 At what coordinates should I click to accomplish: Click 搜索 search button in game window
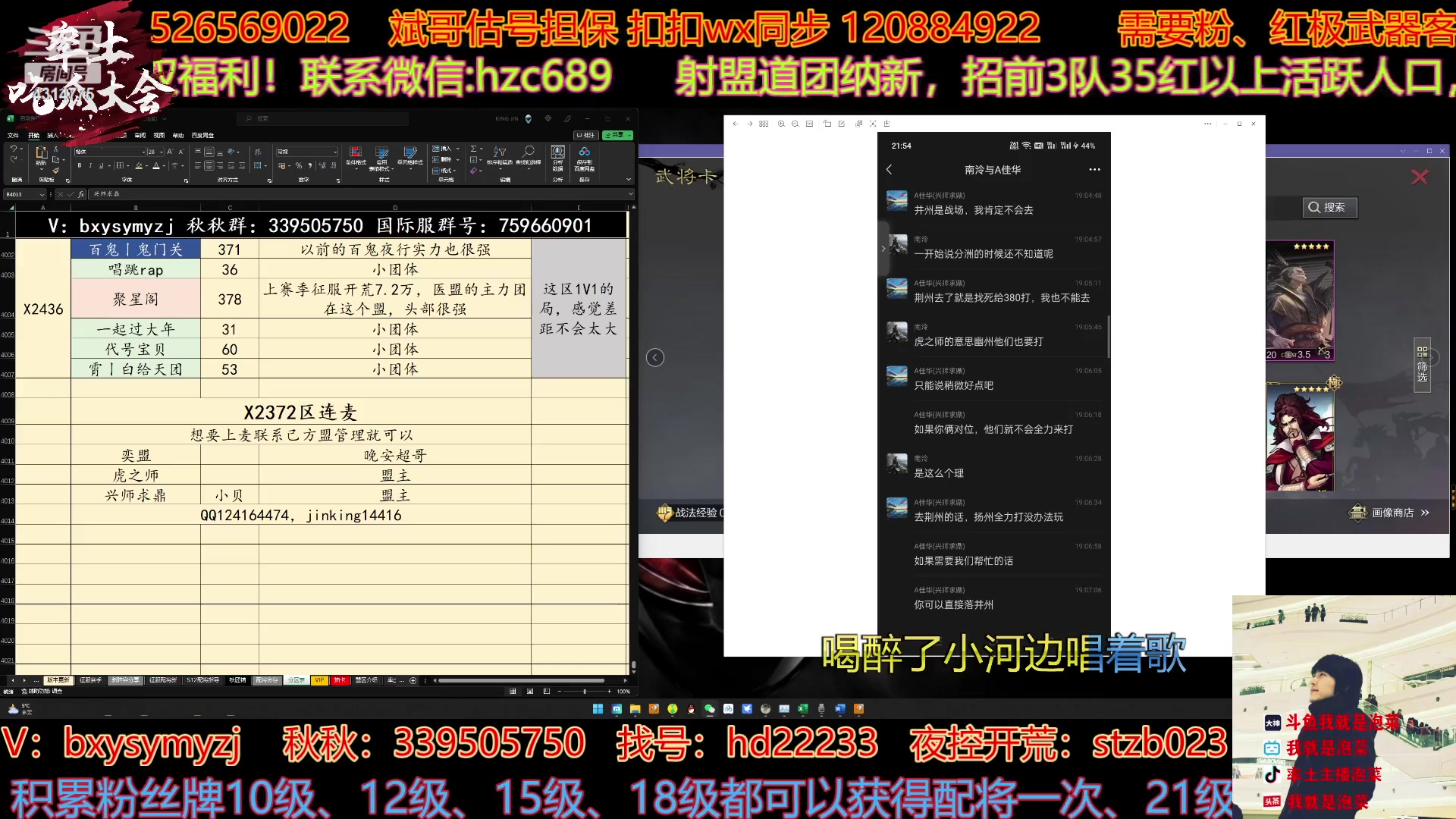(1330, 208)
